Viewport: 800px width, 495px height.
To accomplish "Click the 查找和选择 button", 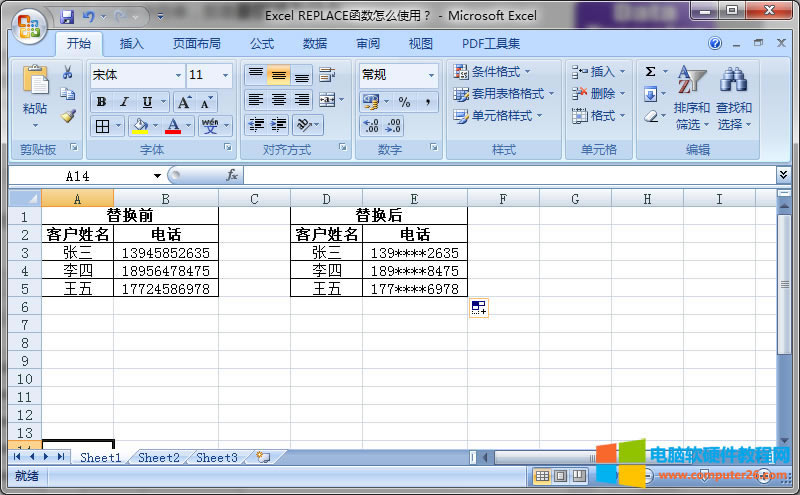I will [x=734, y=100].
